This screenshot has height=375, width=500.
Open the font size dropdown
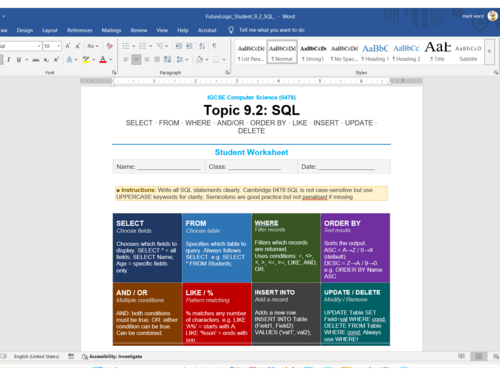click(x=59, y=46)
